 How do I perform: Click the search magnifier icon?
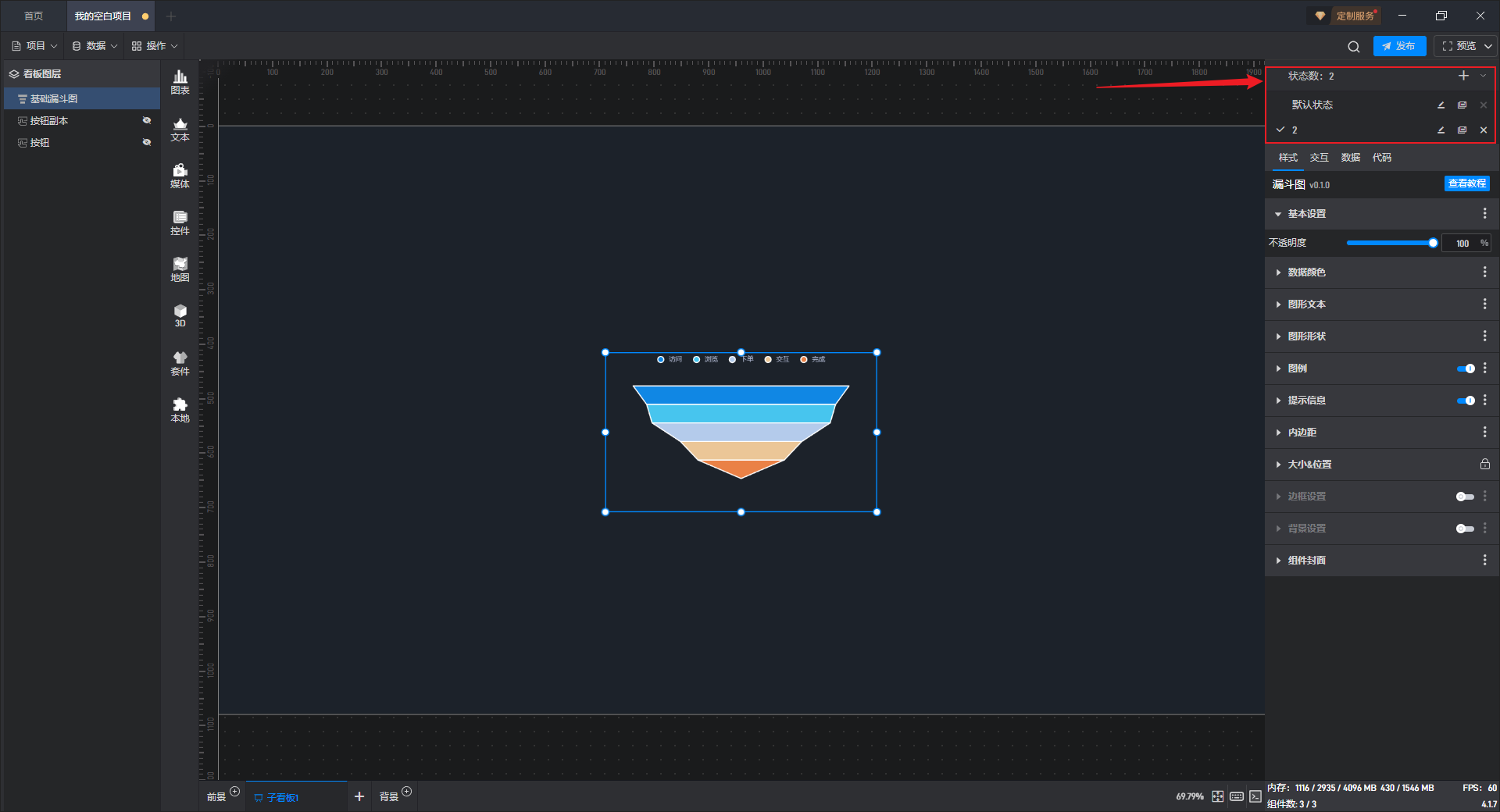pos(1353,47)
